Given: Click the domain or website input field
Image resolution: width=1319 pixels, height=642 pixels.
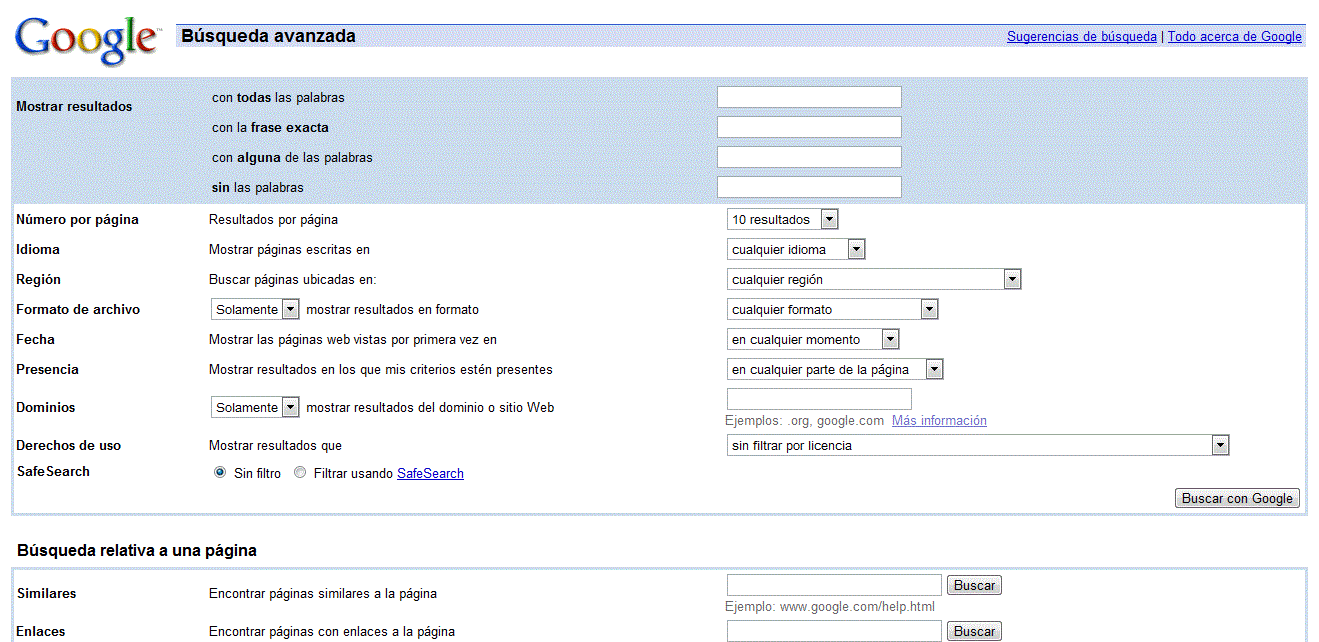Looking at the screenshot, I should (x=819, y=399).
